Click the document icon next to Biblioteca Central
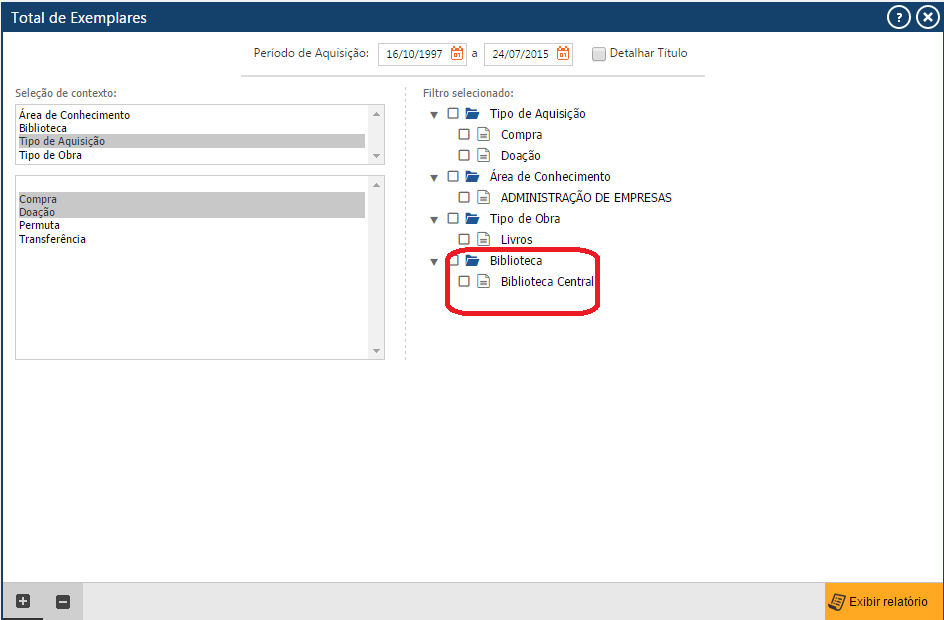Screen dimensions: 944x620 [484, 281]
